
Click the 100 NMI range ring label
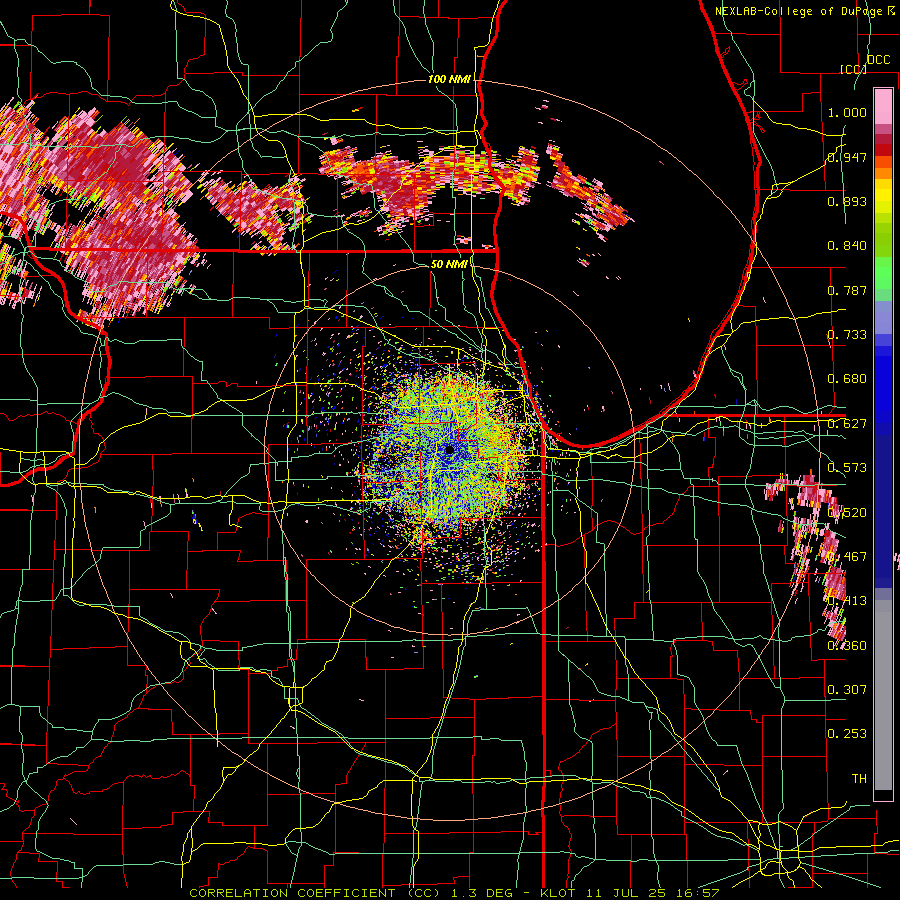point(449,79)
